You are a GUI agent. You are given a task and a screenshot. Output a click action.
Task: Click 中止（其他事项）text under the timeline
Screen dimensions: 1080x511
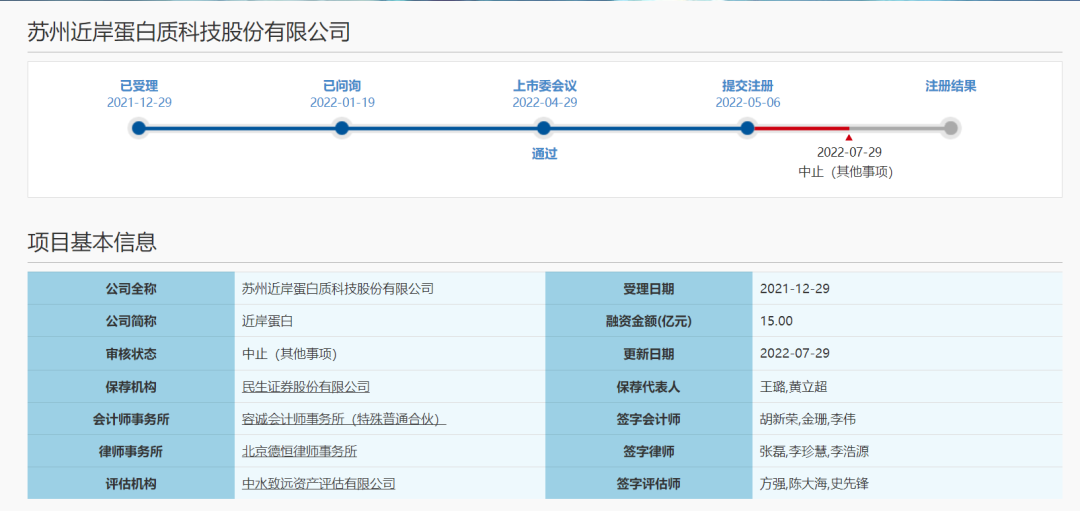coord(846,172)
